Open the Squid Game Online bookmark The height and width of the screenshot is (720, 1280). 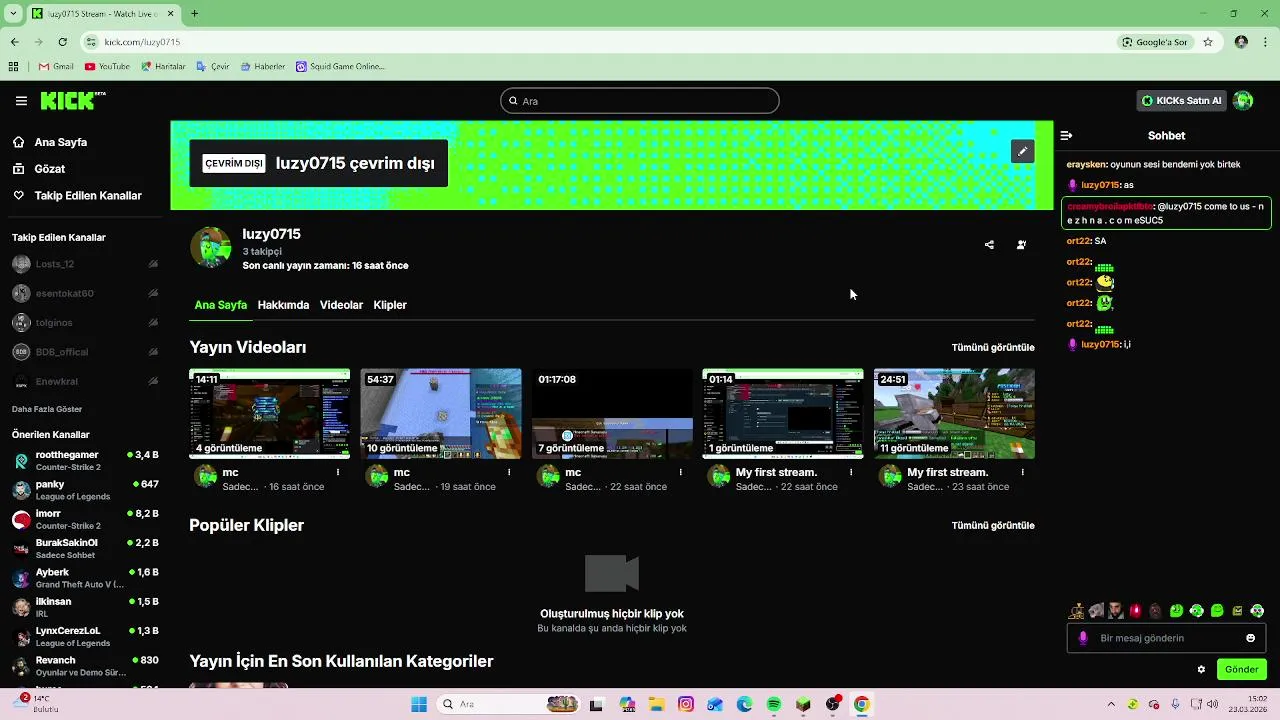coord(340,67)
